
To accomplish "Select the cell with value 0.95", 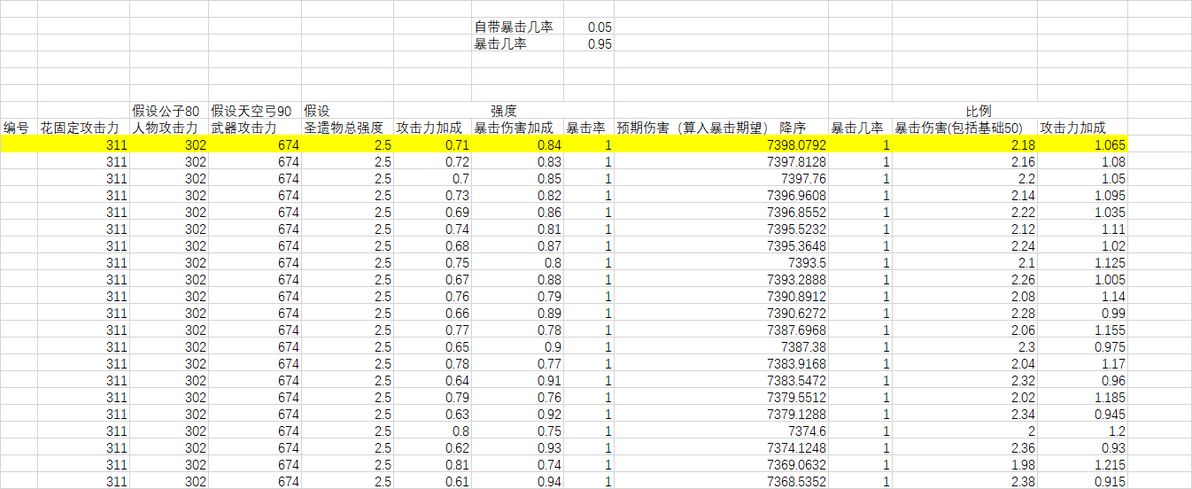I will pyautogui.click(x=589, y=44).
